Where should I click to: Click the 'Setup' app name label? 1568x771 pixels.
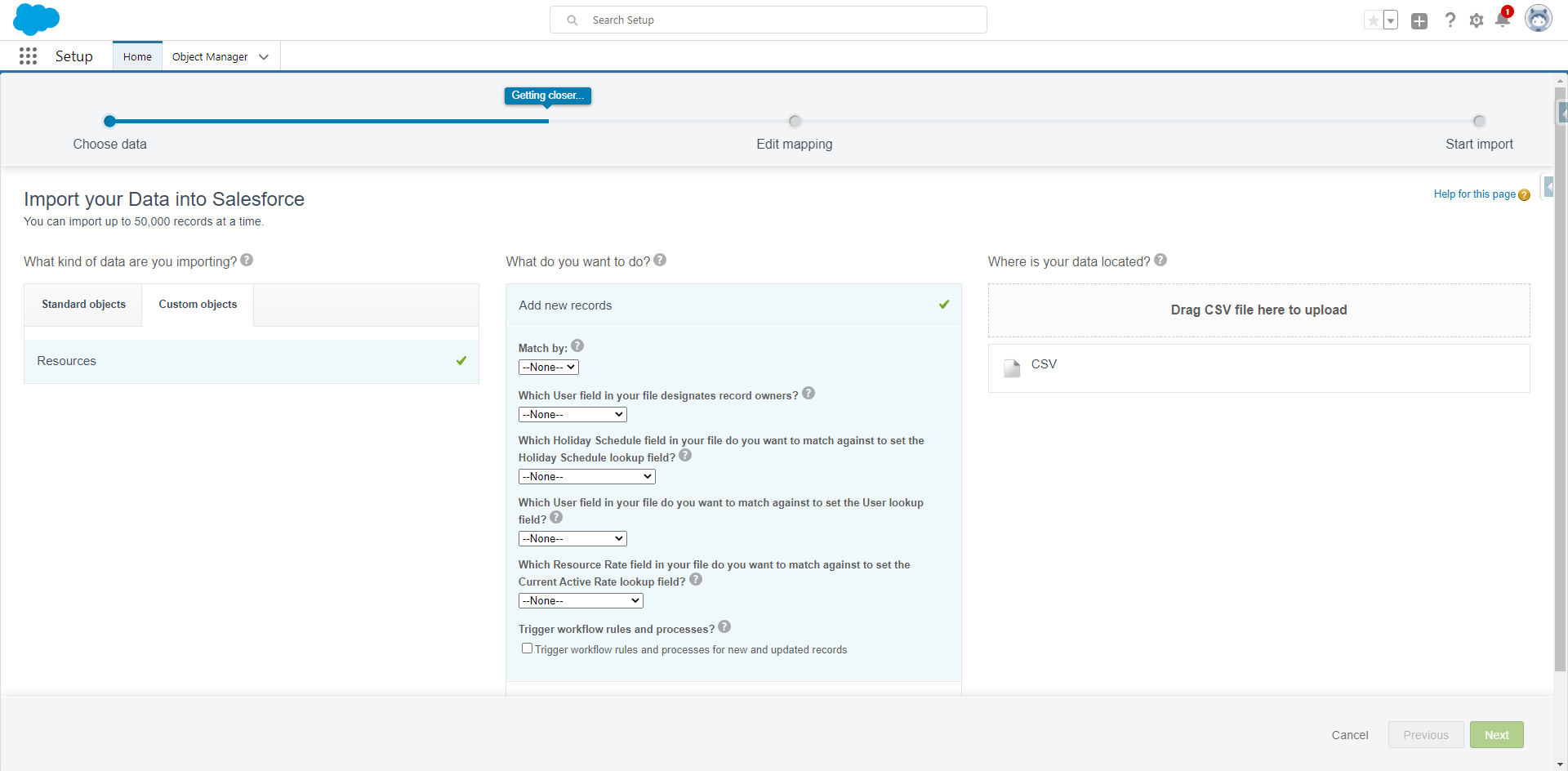tap(74, 56)
